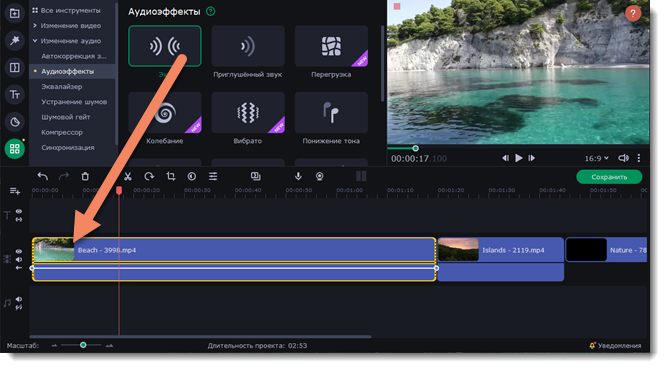The width and height of the screenshot is (665, 368).
Task: Click the green Сохранить button
Action: click(x=609, y=177)
